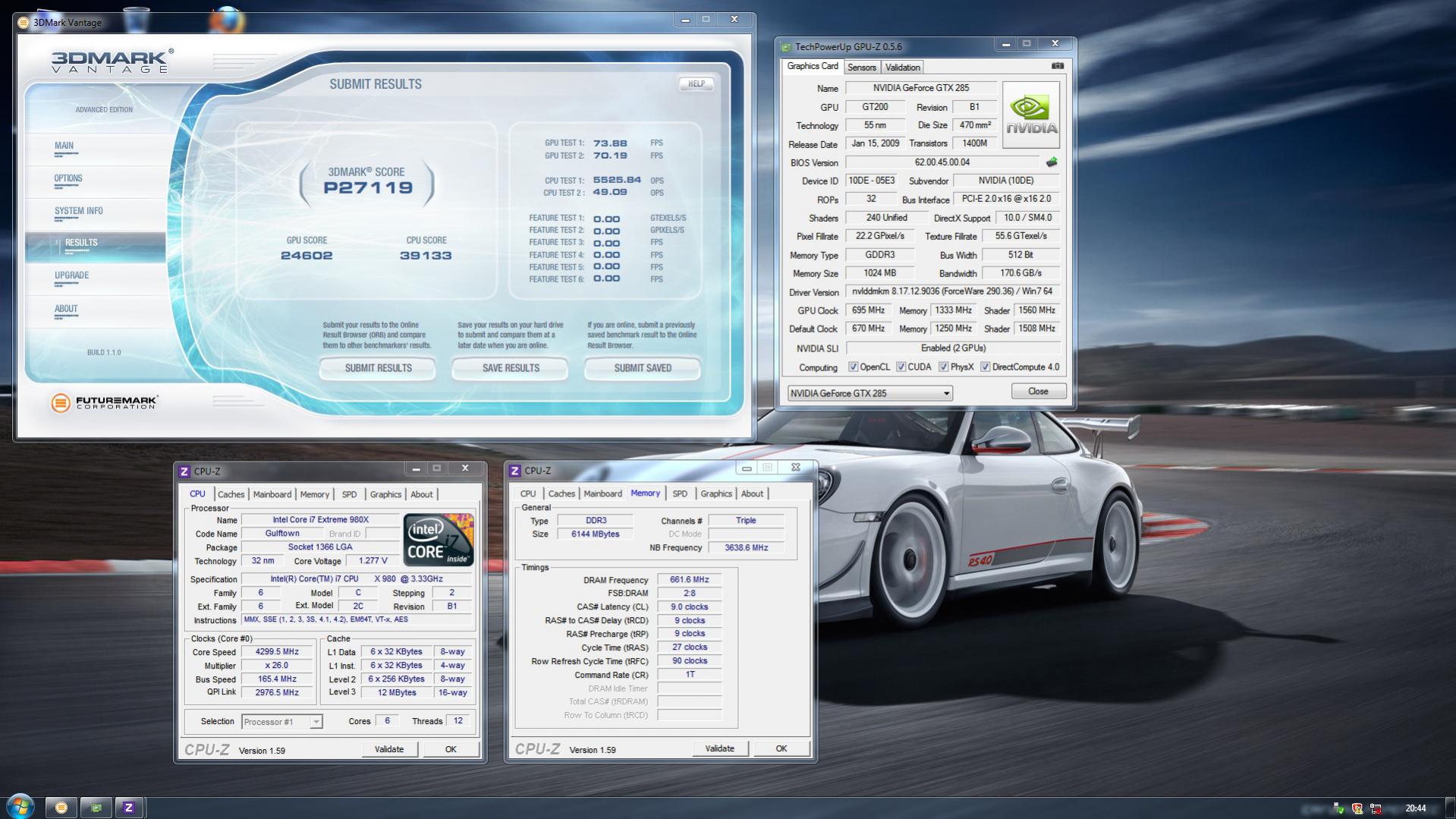
Task: Click the Futuremark Corporation logo
Action: [104, 402]
